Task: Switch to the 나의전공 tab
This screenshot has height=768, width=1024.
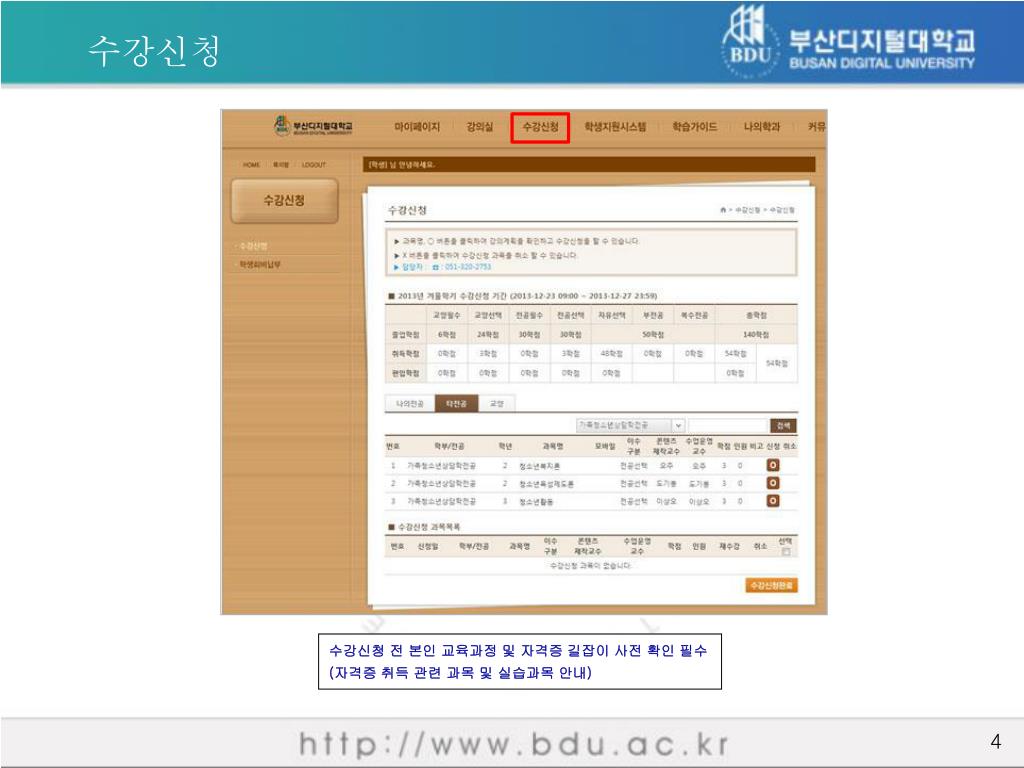Action: pos(410,404)
